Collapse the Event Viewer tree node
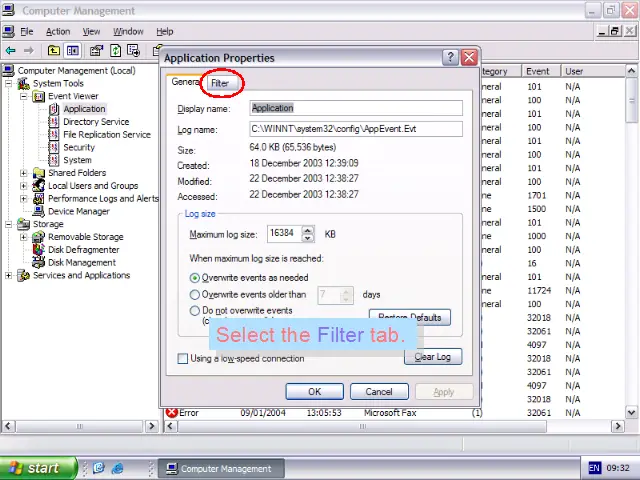Screen dimensions: 640x480 (x=24, y=96)
